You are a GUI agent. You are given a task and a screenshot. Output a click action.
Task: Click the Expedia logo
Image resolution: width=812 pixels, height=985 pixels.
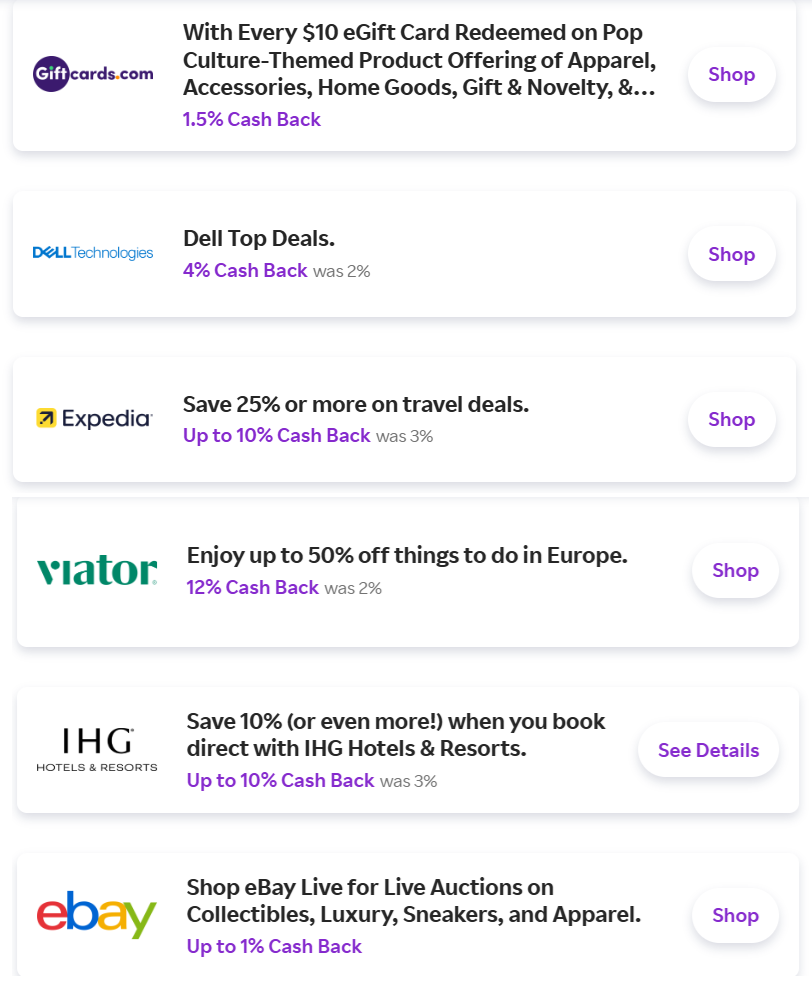(93, 418)
